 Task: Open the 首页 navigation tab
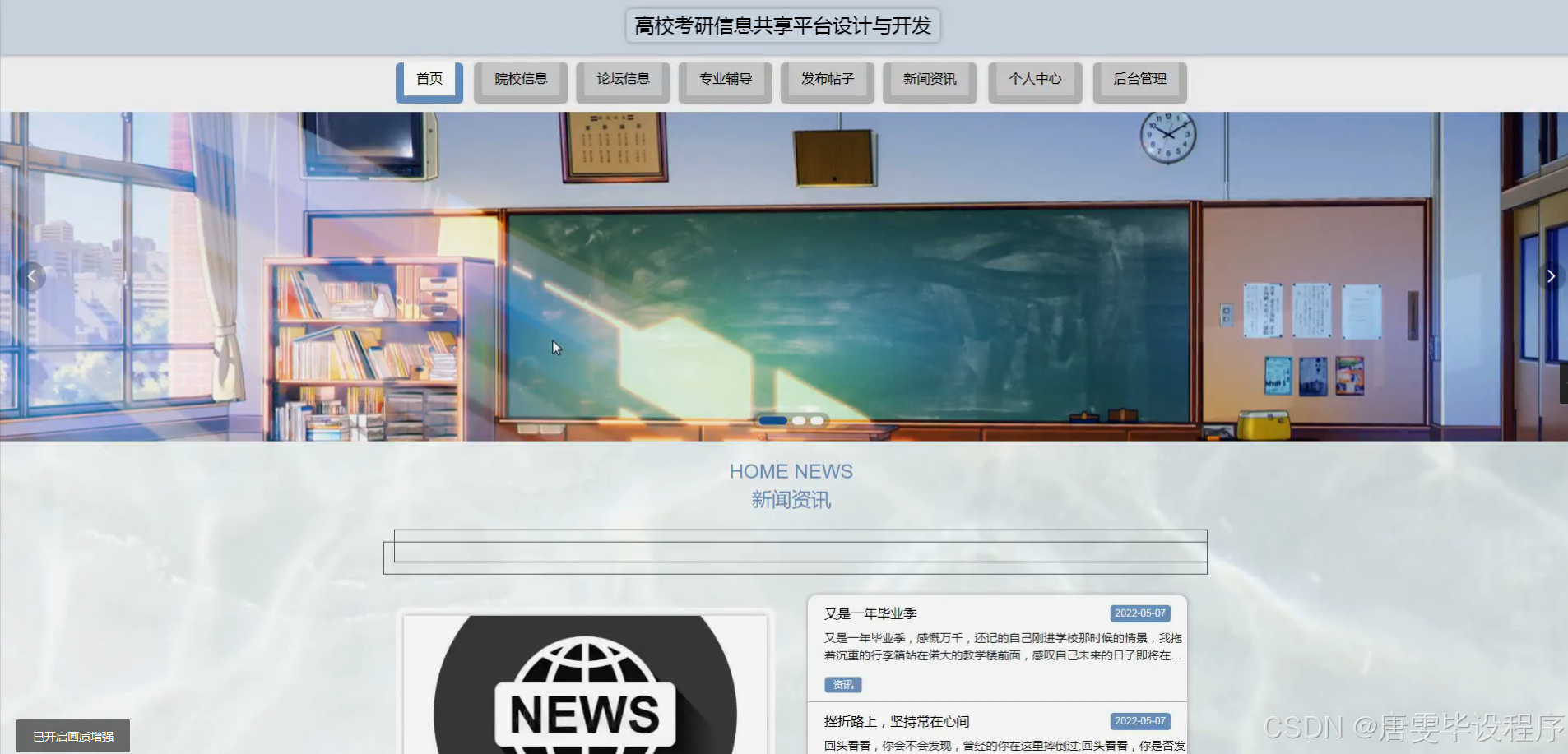(429, 82)
